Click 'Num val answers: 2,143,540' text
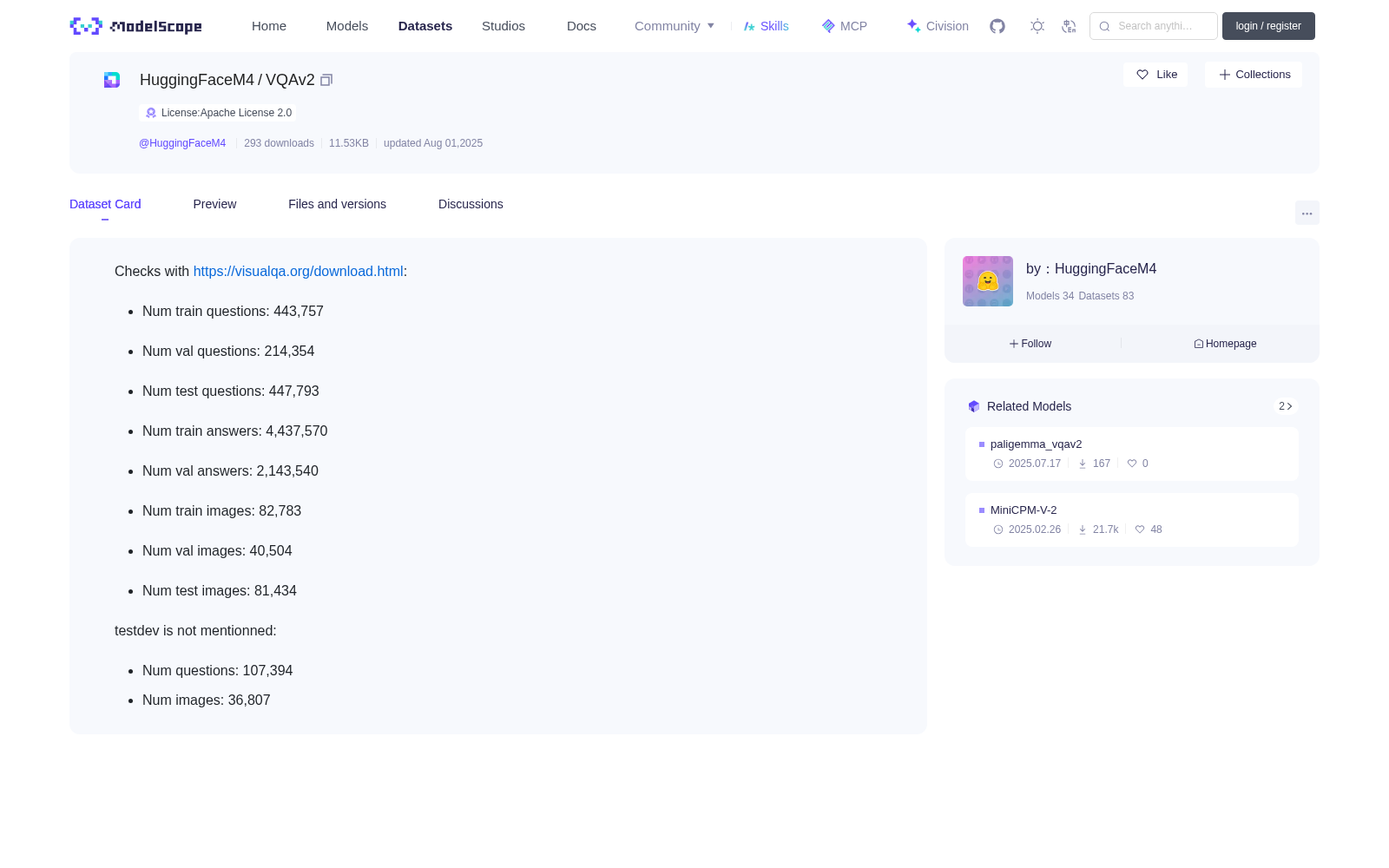 click(230, 471)
